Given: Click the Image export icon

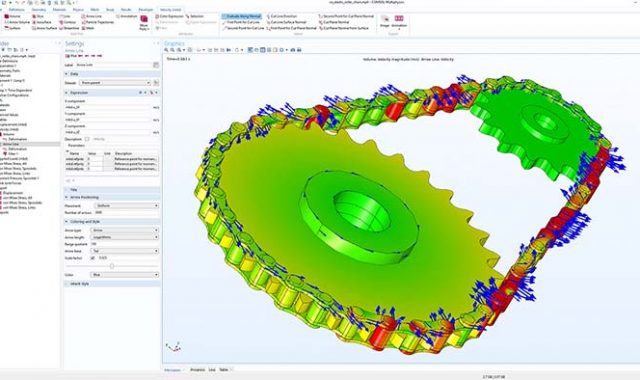Looking at the screenshot, I should 384,21.
